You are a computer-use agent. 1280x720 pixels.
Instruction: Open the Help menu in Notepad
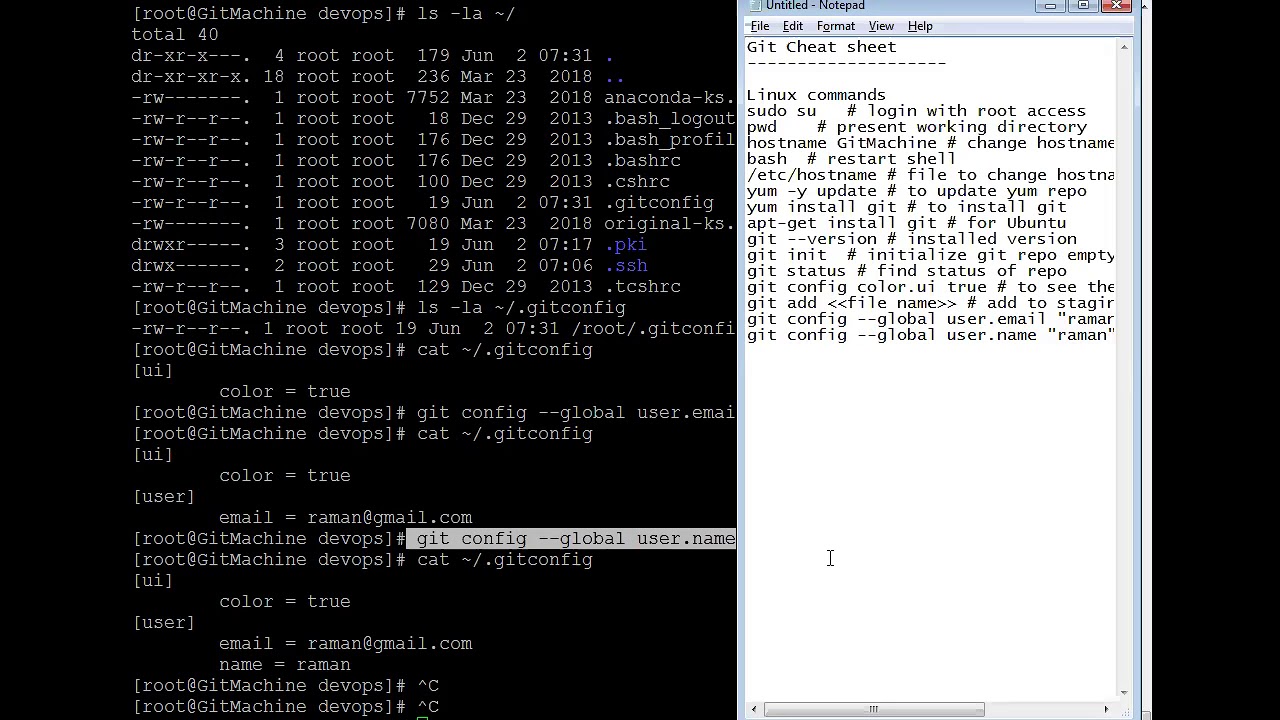(x=920, y=26)
